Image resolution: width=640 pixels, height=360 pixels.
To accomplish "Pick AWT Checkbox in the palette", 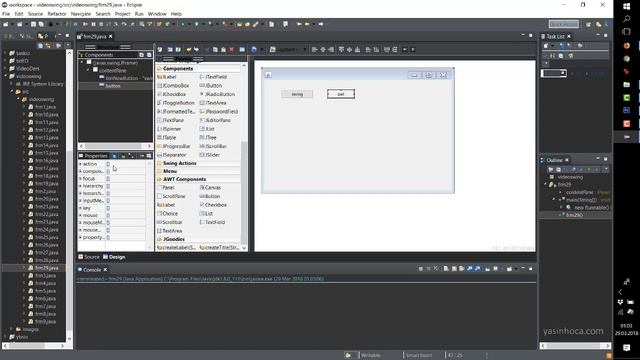I will 213,205.
